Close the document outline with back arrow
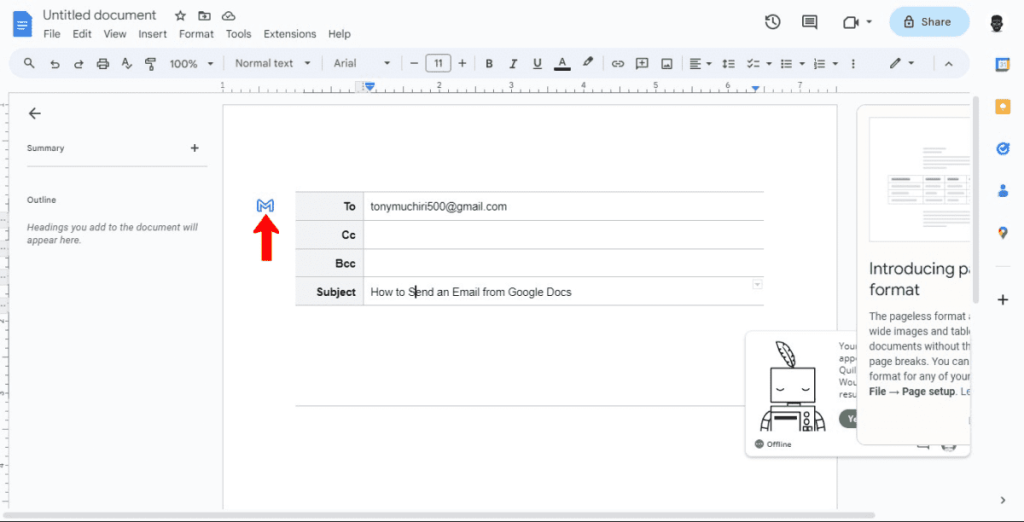Image resolution: width=1024 pixels, height=522 pixels. [x=35, y=114]
